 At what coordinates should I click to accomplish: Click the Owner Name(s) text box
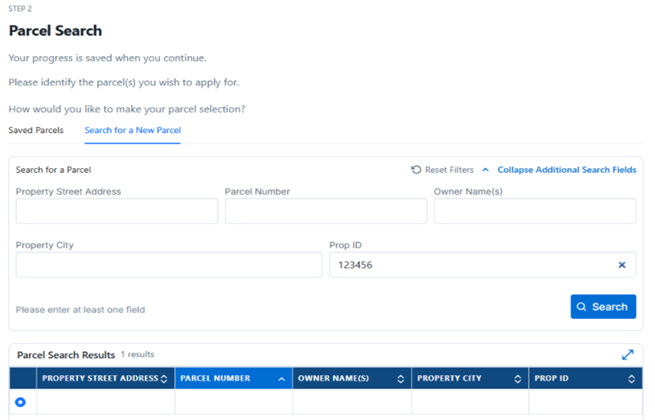(534, 211)
